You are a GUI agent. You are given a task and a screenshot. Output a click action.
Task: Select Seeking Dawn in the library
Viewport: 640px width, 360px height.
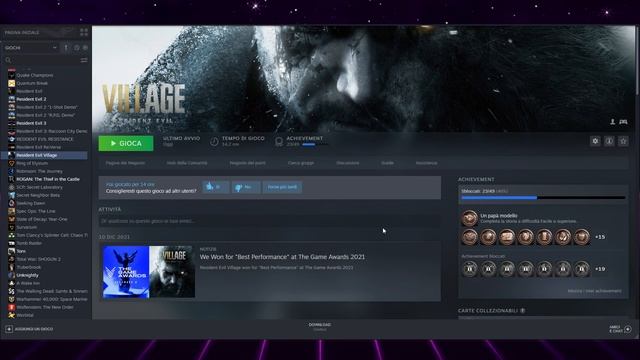pyautogui.click(x=31, y=203)
